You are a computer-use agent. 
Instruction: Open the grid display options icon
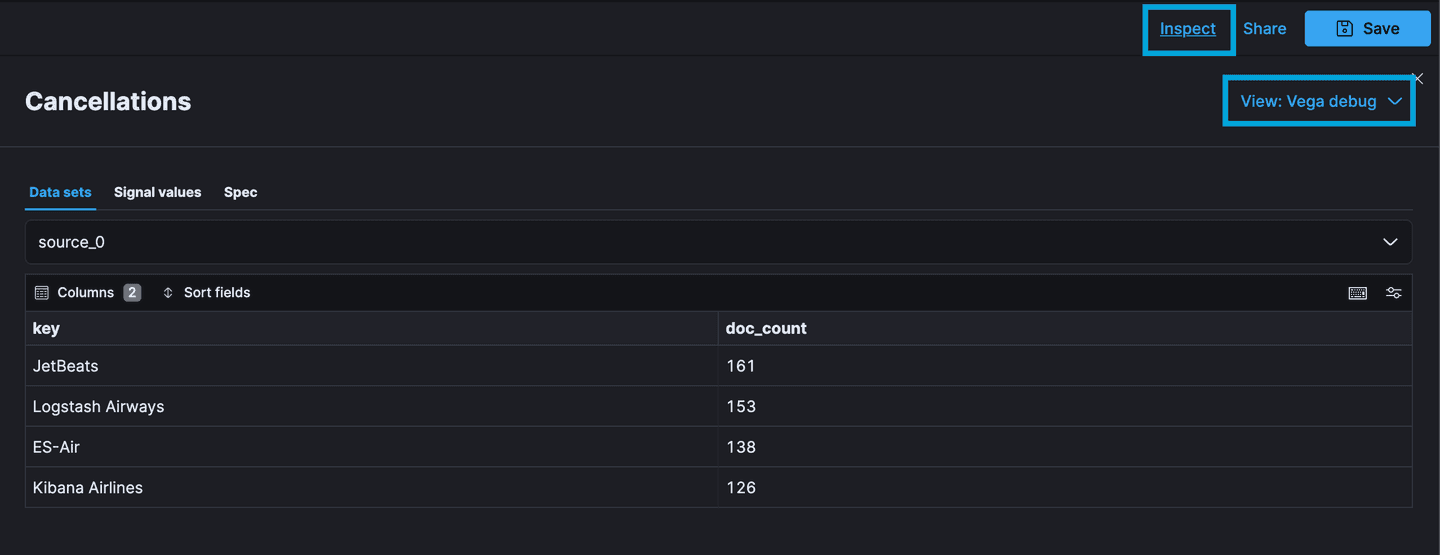click(x=1393, y=293)
